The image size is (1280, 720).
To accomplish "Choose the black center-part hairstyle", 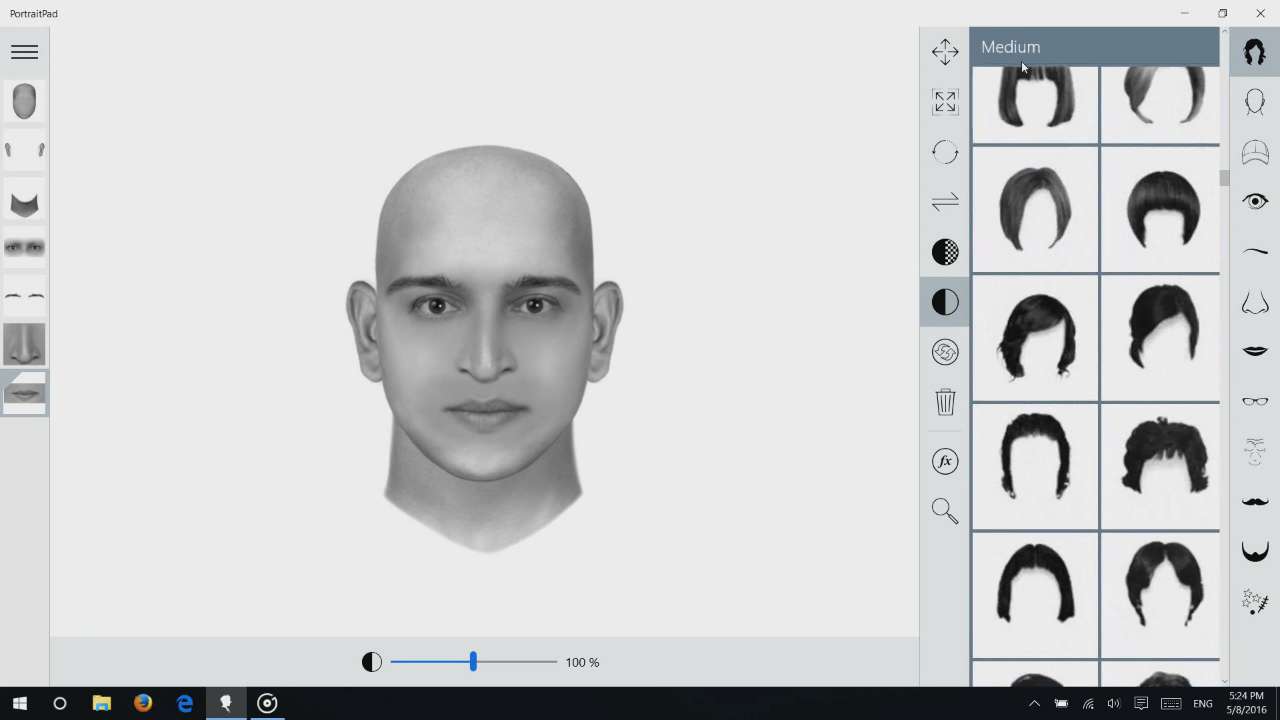I will point(1160,595).
